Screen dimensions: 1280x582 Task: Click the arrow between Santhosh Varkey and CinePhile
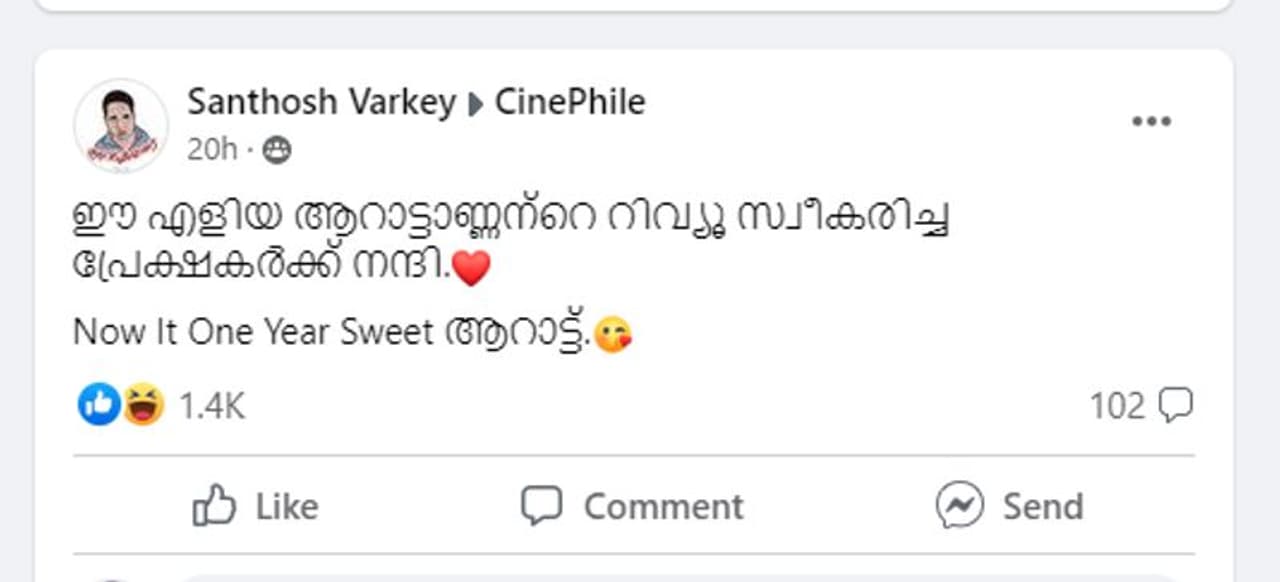(476, 103)
